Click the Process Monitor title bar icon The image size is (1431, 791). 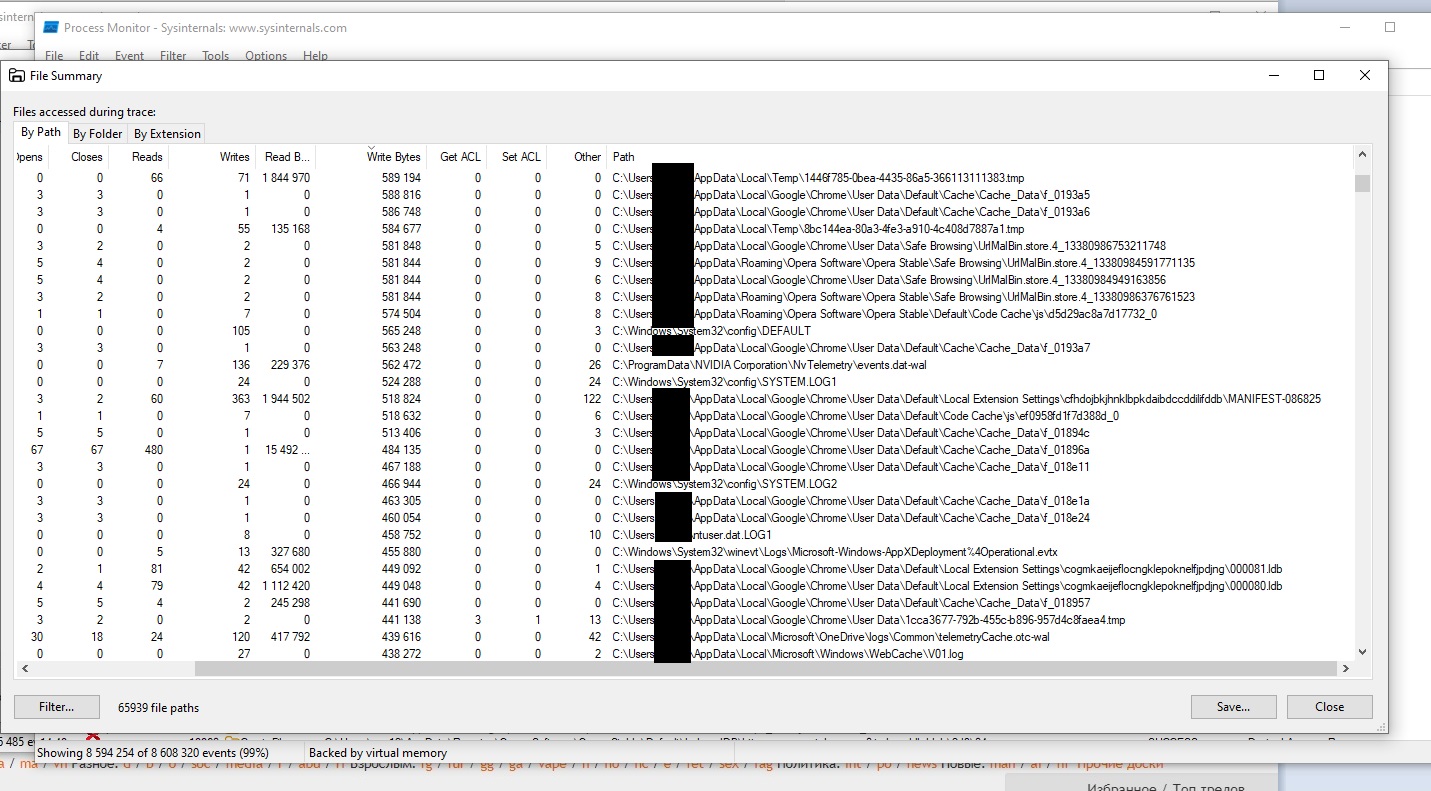(x=51, y=28)
